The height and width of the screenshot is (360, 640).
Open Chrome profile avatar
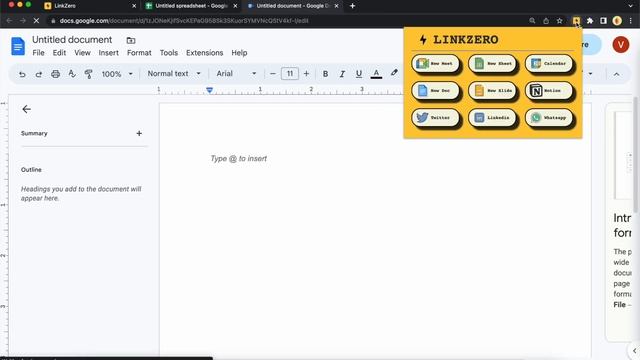pyautogui.click(x=617, y=20)
